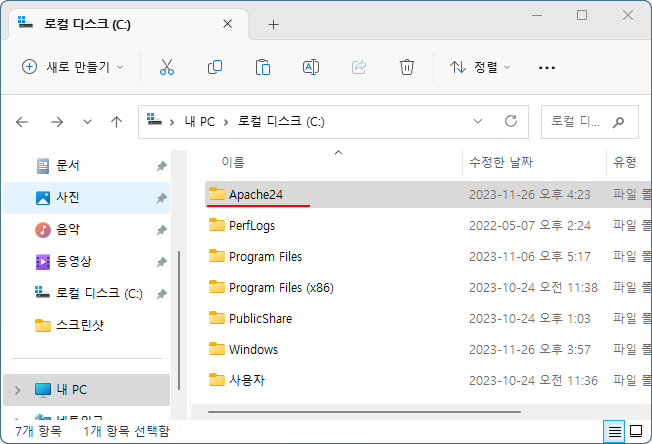The height and width of the screenshot is (444, 652).
Task: Click chevron before 내 PC in breadcrumb
Action: coord(172,122)
